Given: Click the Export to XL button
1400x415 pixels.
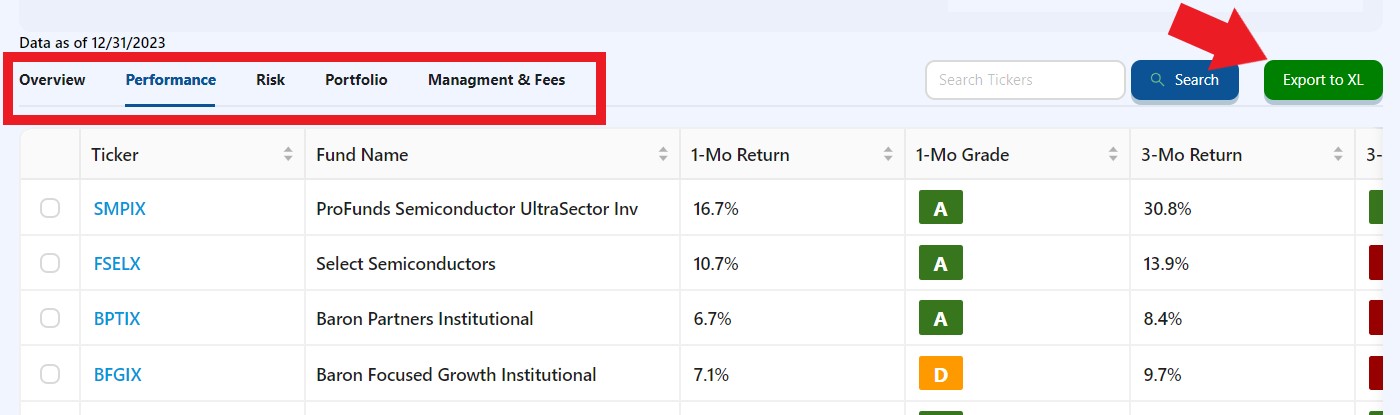Looking at the screenshot, I should (x=1323, y=80).
